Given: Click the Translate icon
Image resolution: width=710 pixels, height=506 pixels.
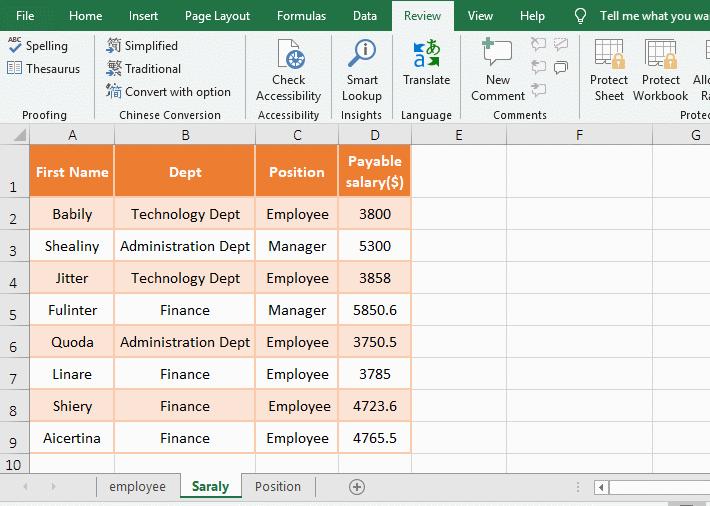Looking at the screenshot, I should point(426,62).
